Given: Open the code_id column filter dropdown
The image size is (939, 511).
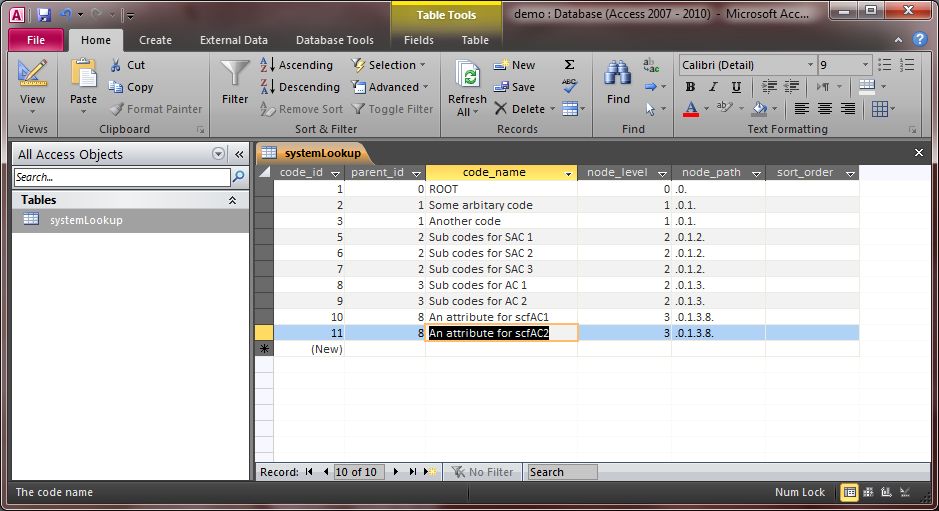Looking at the screenshot, I should [335, 173].
